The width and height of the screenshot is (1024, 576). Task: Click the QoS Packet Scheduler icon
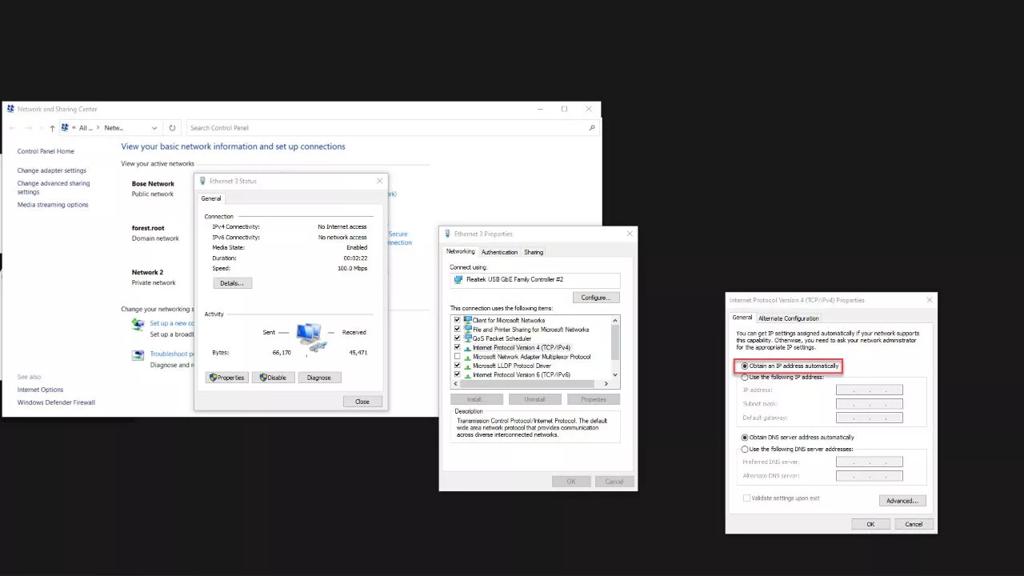467,338
